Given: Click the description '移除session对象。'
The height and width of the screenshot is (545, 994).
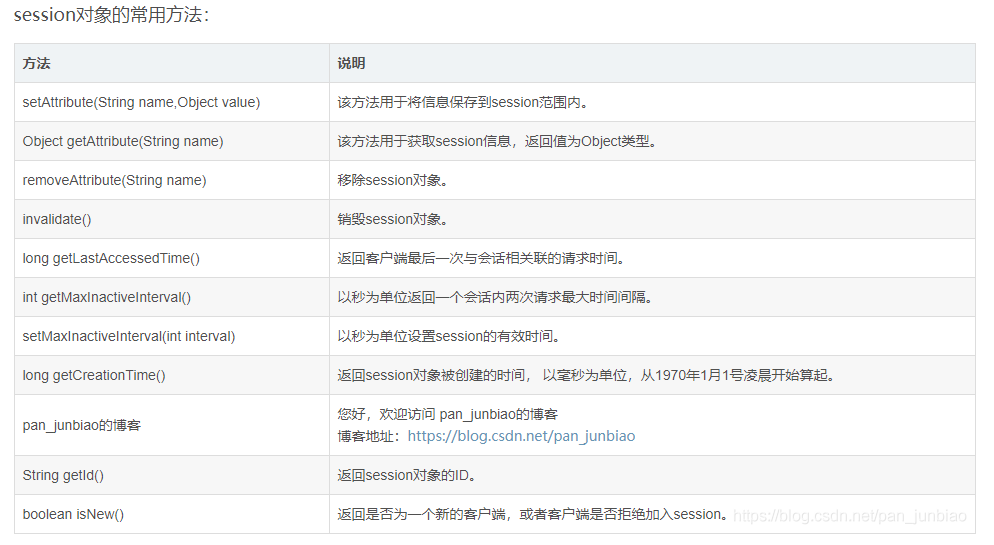Looking at the screenshot, I should point(394,180).
